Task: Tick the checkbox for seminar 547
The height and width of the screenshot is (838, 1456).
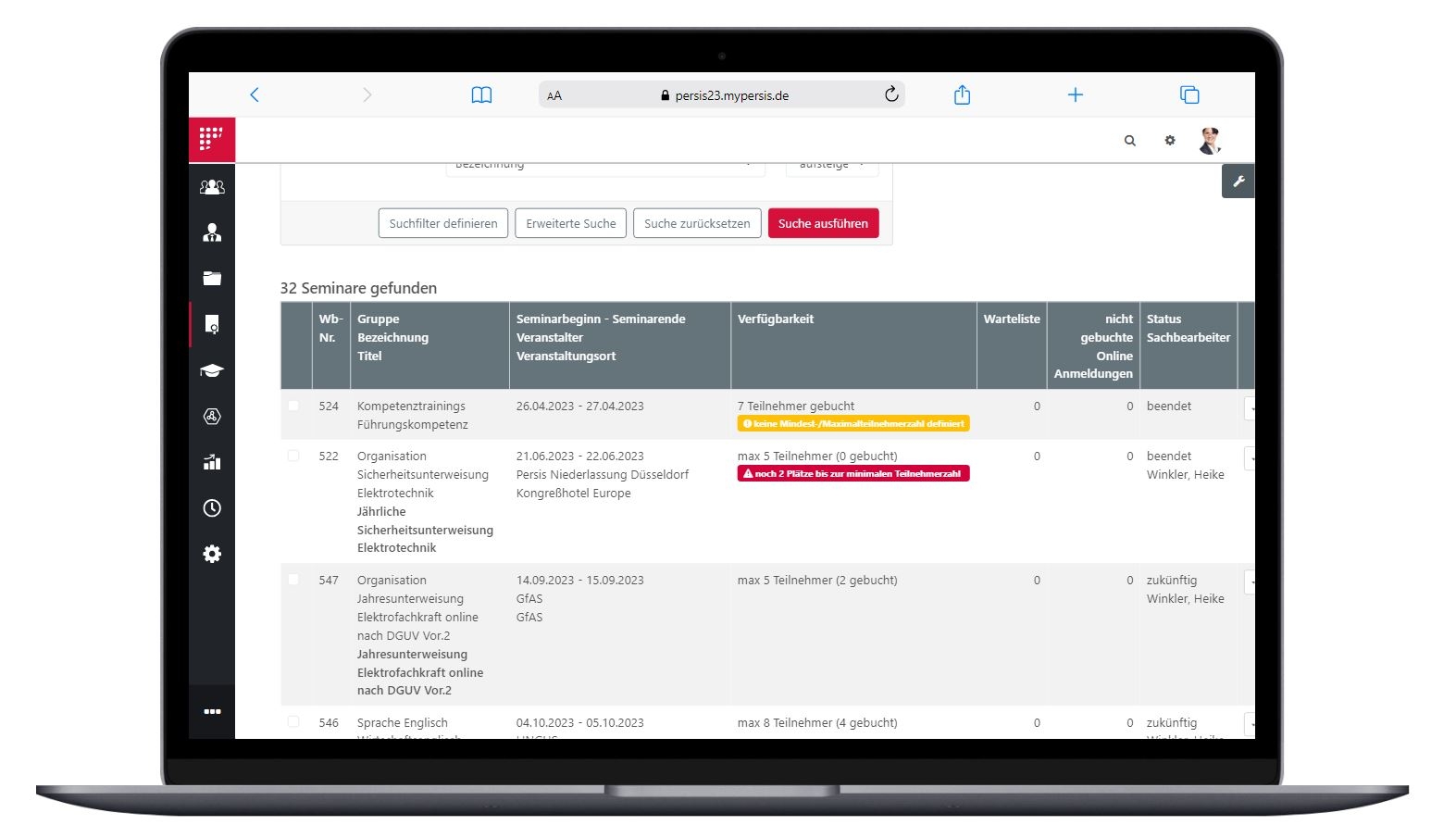Action: 293,580
